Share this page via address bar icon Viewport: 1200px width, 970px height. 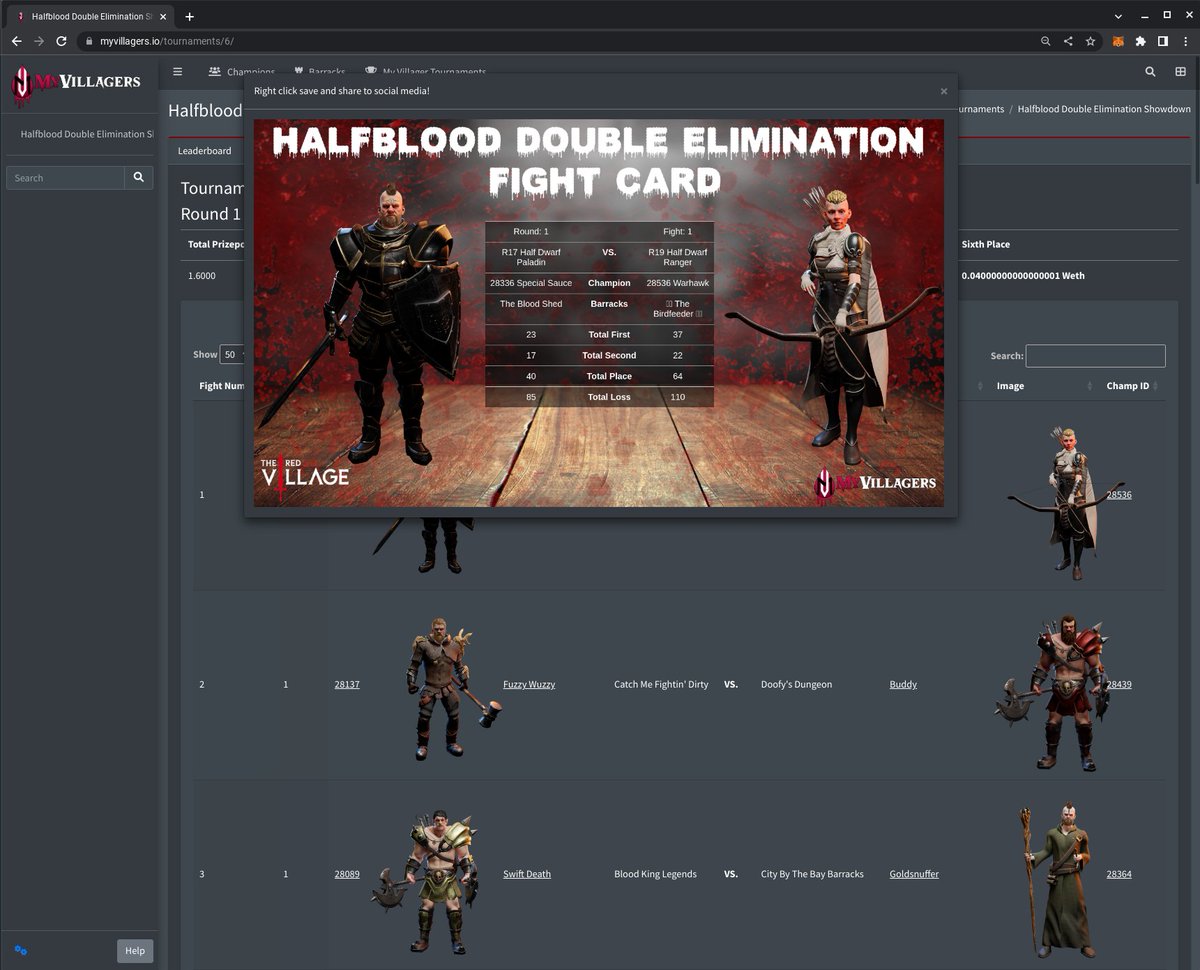(x=1068, y=41)
